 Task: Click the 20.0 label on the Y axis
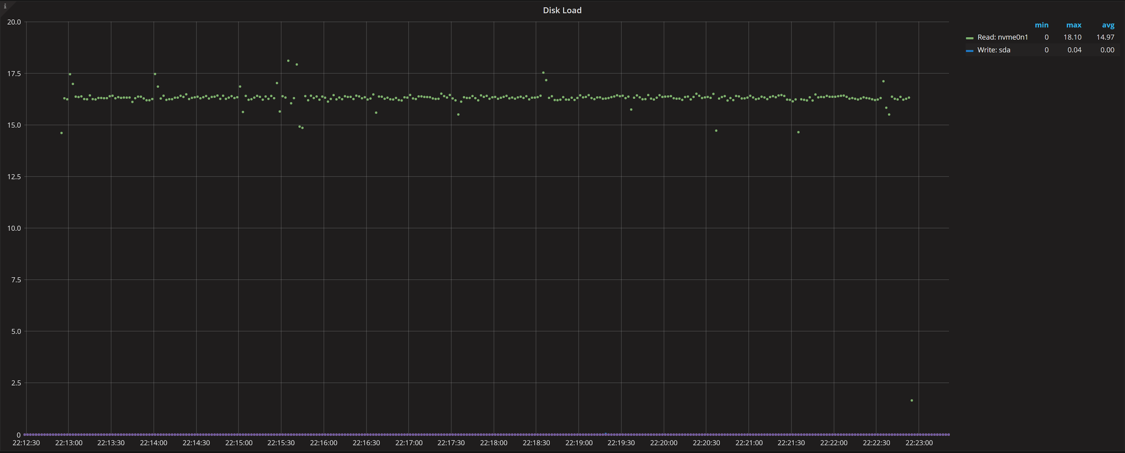point(13,22)
